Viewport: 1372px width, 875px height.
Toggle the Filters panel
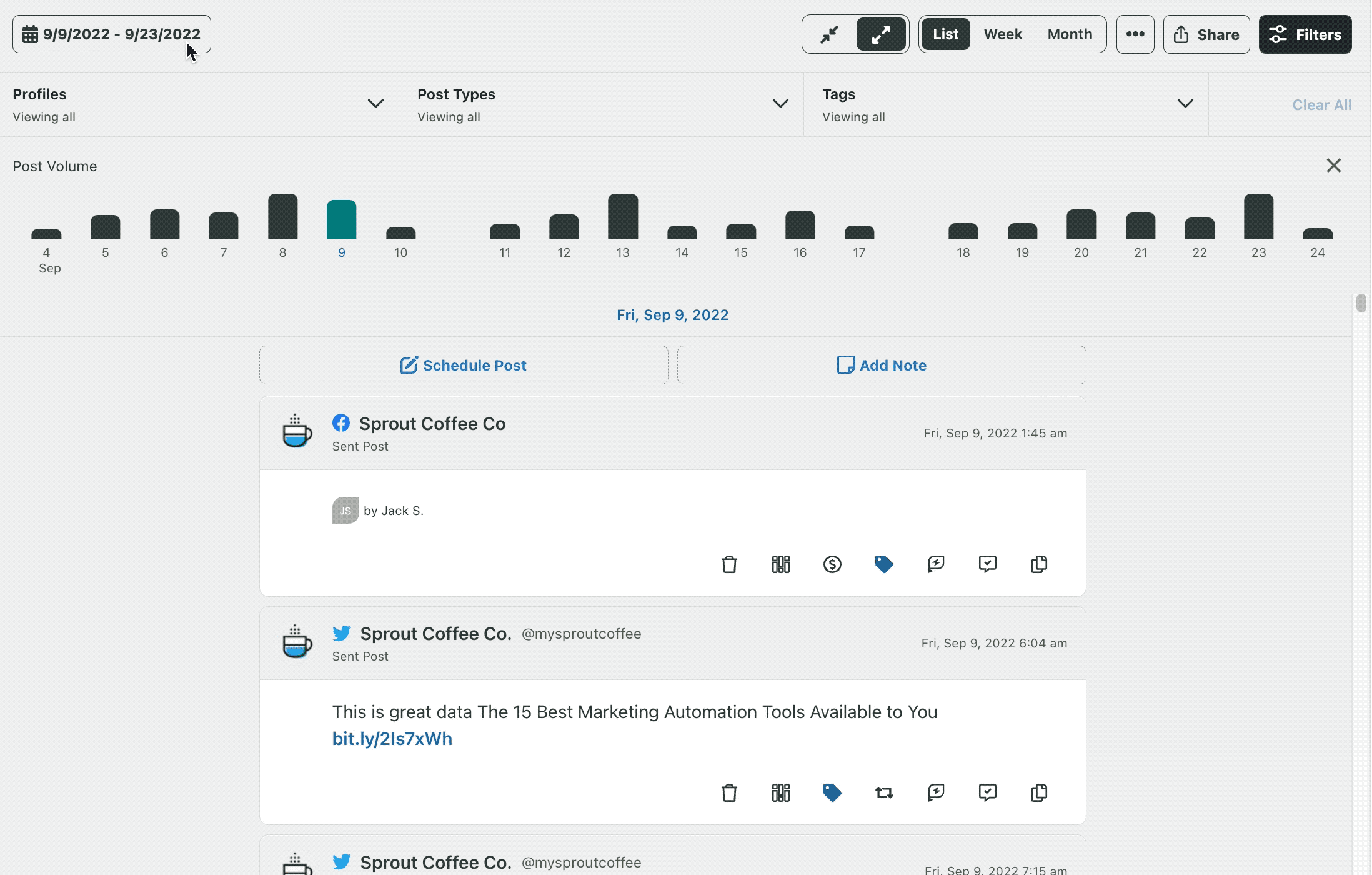pos(1305,34)
